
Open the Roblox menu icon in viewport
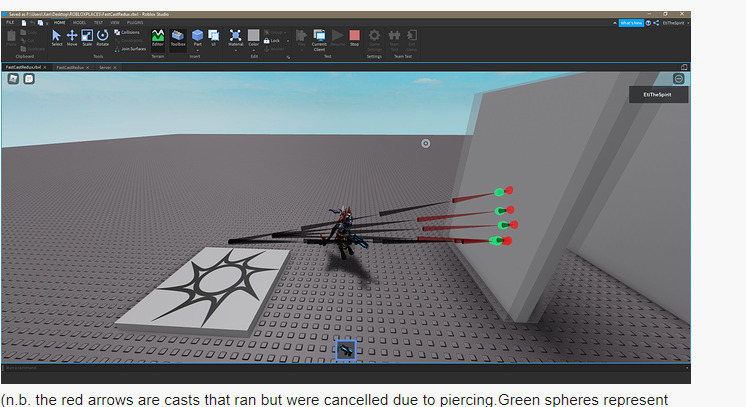13,79
